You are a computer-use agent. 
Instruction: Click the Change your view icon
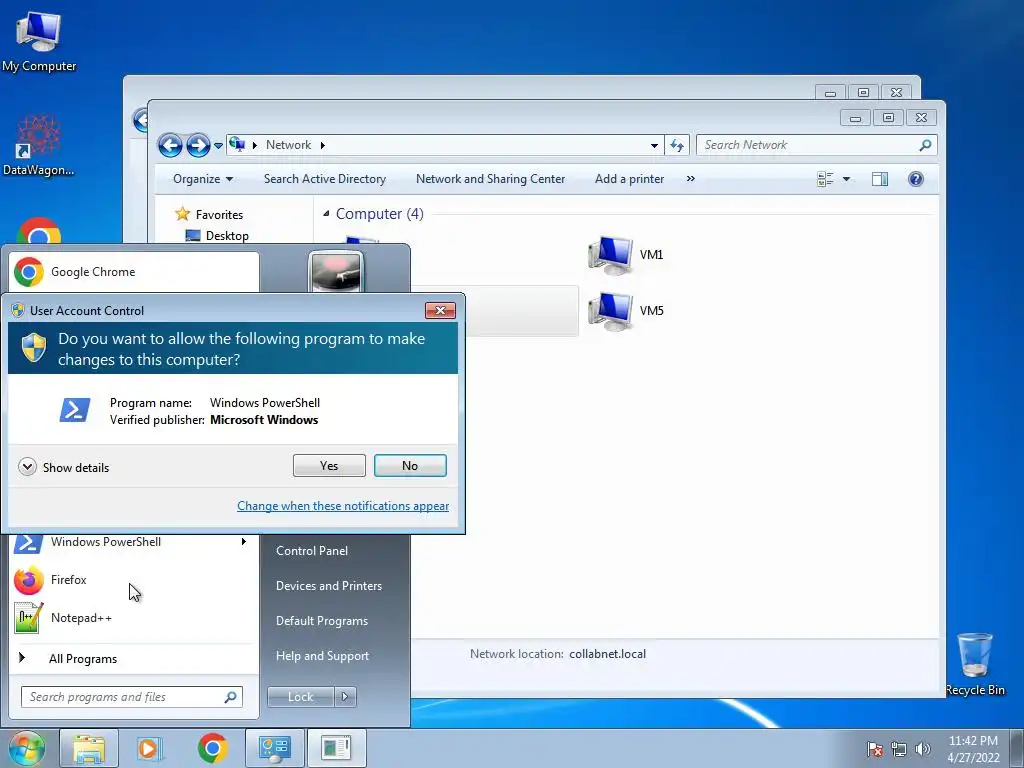pos(825,179)
